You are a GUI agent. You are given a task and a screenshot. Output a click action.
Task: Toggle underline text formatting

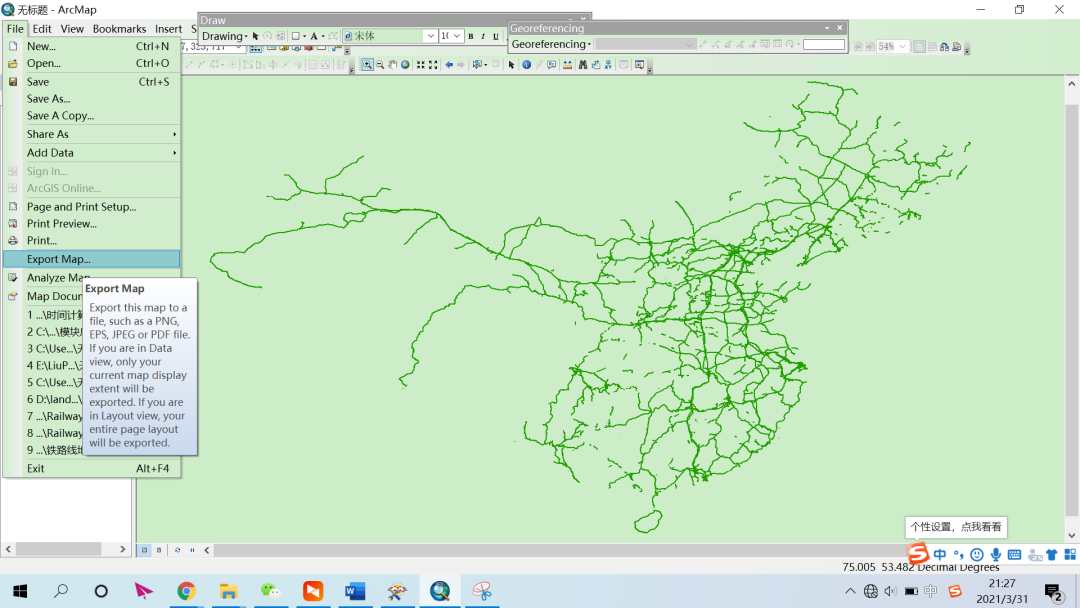point(495,35)
